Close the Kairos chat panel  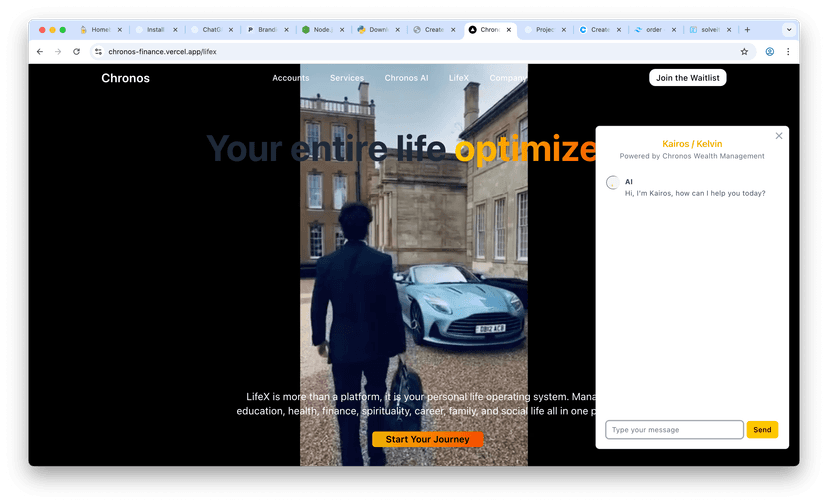pyautogui.click(x=779, y=136)
